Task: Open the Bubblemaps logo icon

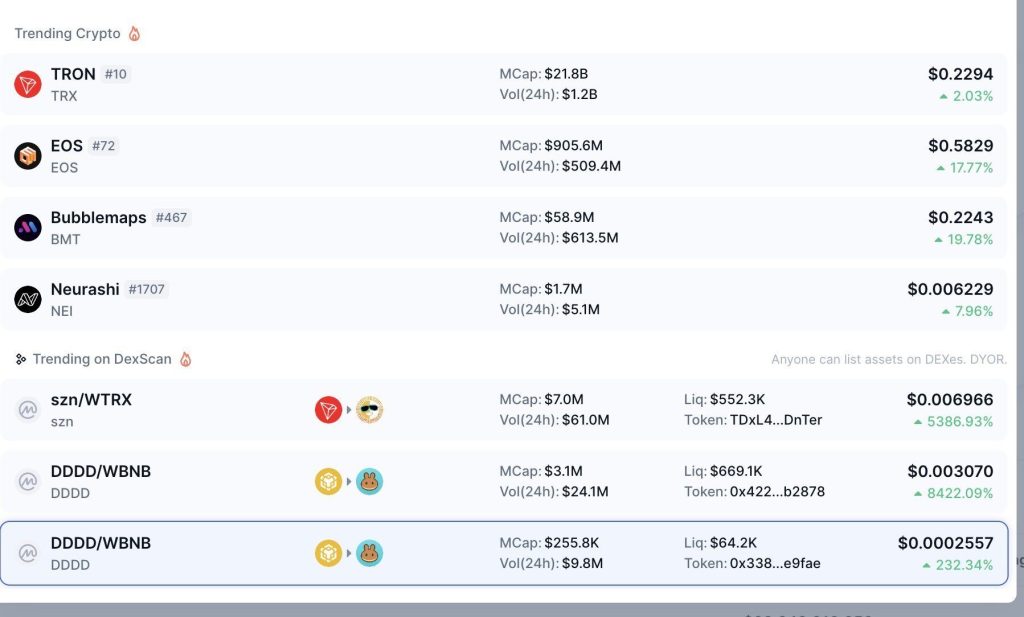Action: pos(28,228)
